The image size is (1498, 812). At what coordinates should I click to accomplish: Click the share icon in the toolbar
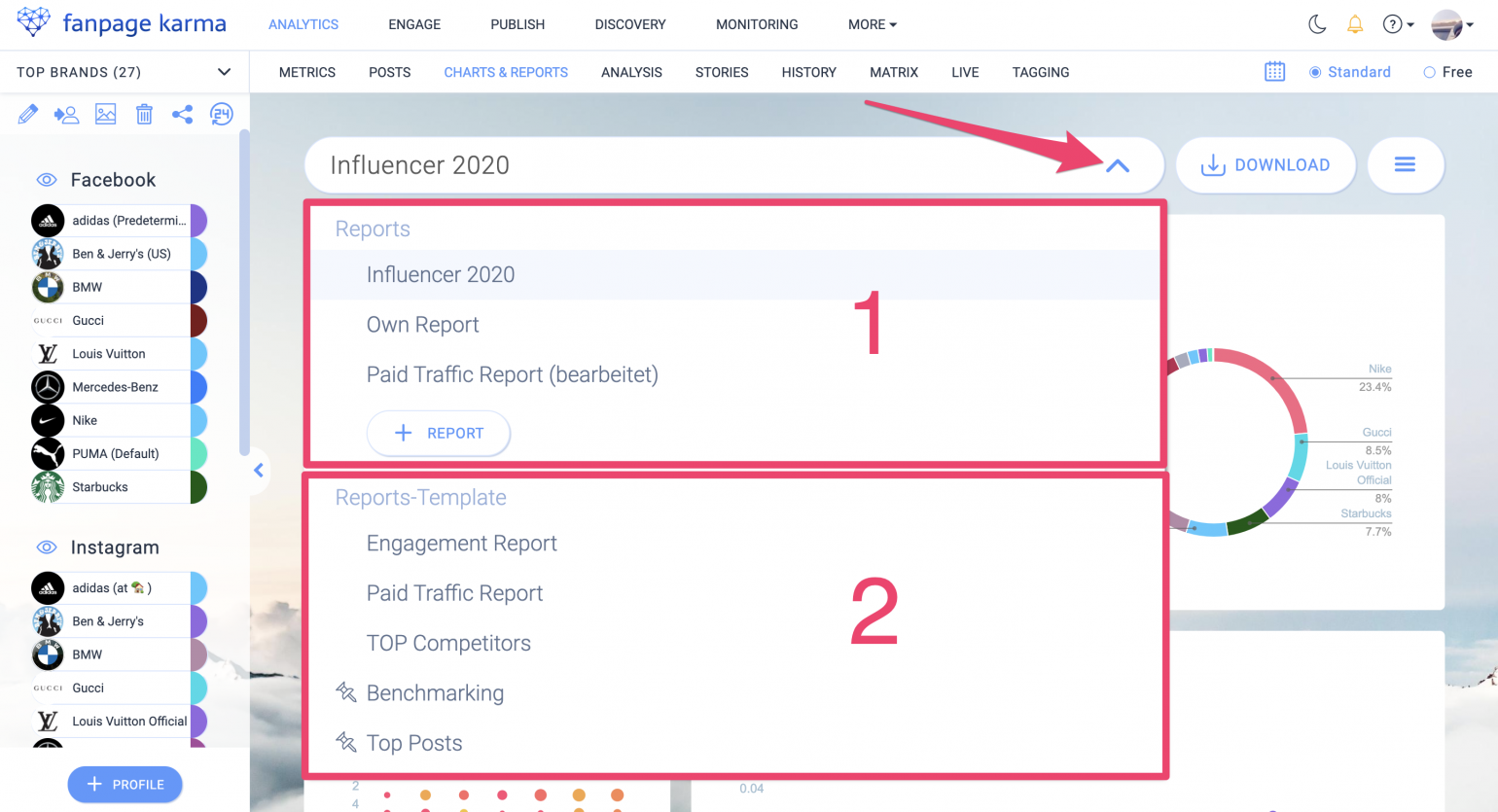183,114
